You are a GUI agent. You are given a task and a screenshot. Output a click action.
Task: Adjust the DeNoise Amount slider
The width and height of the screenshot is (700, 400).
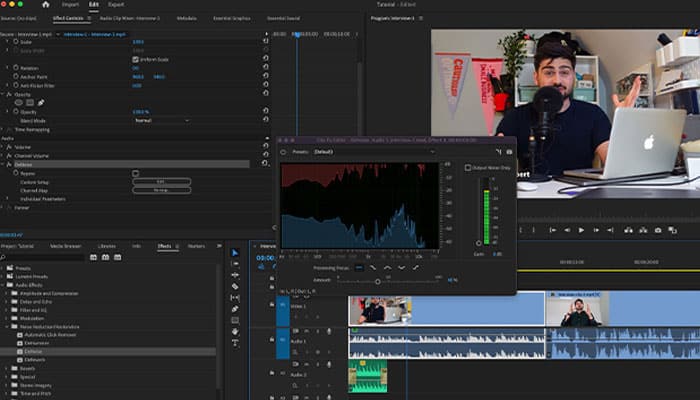click(378, 282)
